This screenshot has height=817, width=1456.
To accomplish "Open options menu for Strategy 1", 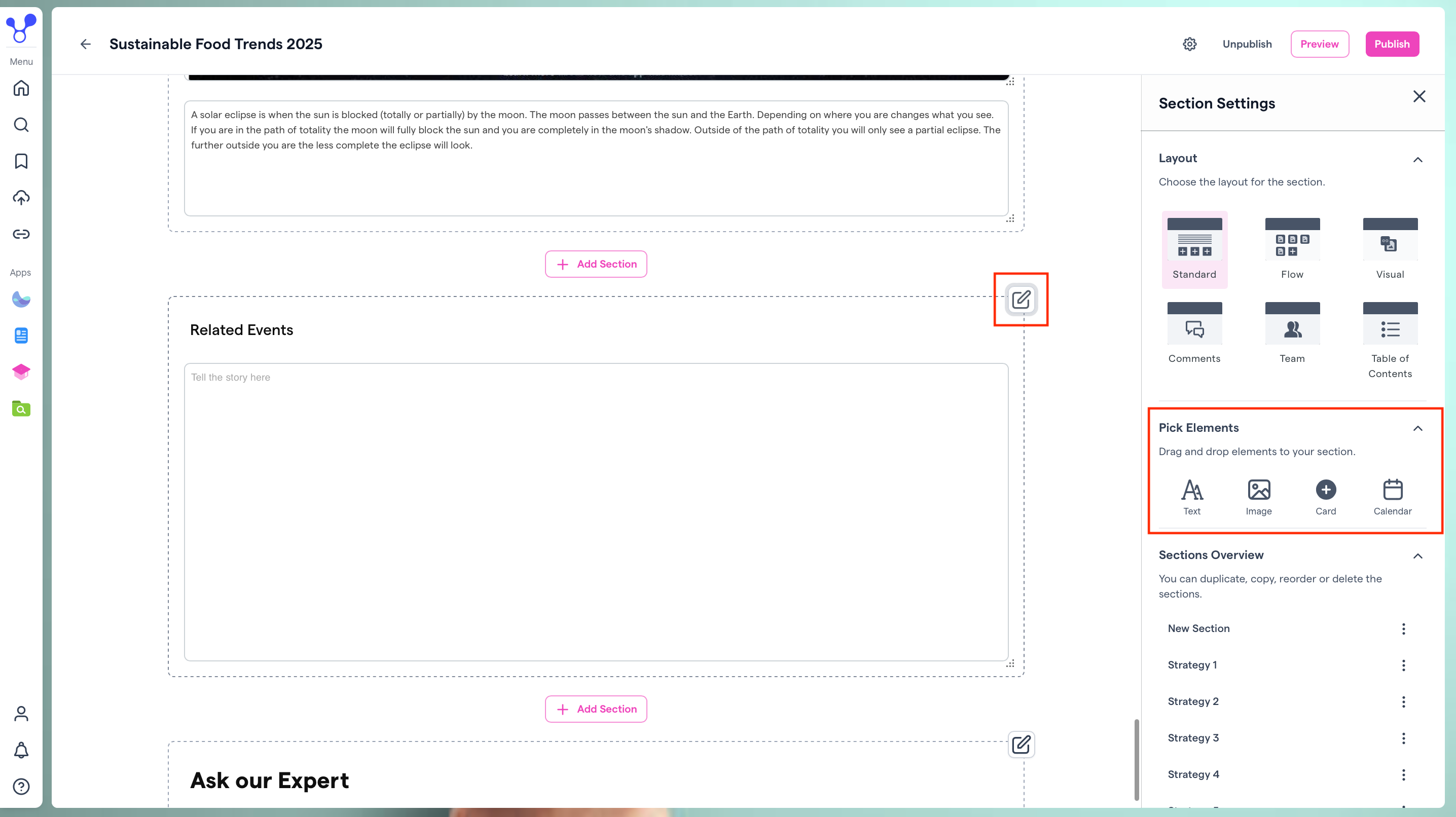I will (x=1403, y=665).
